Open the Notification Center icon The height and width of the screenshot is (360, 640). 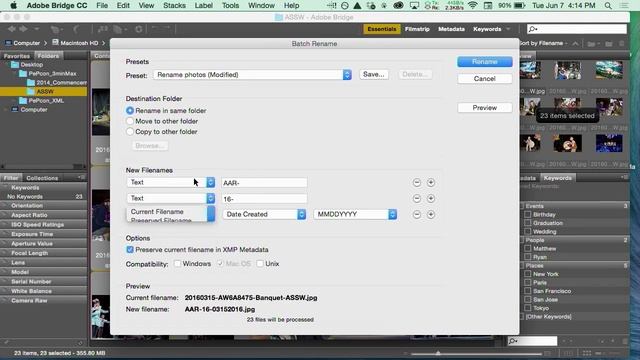624,5
